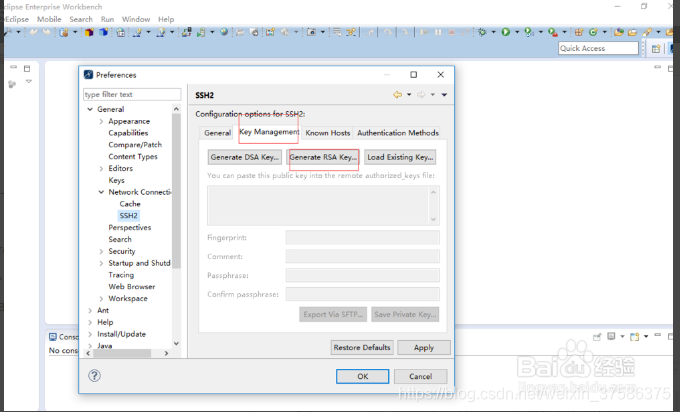Click Cancel in Preferences dialog
Screen dimensions: 680x412
(x=420, y=376)
